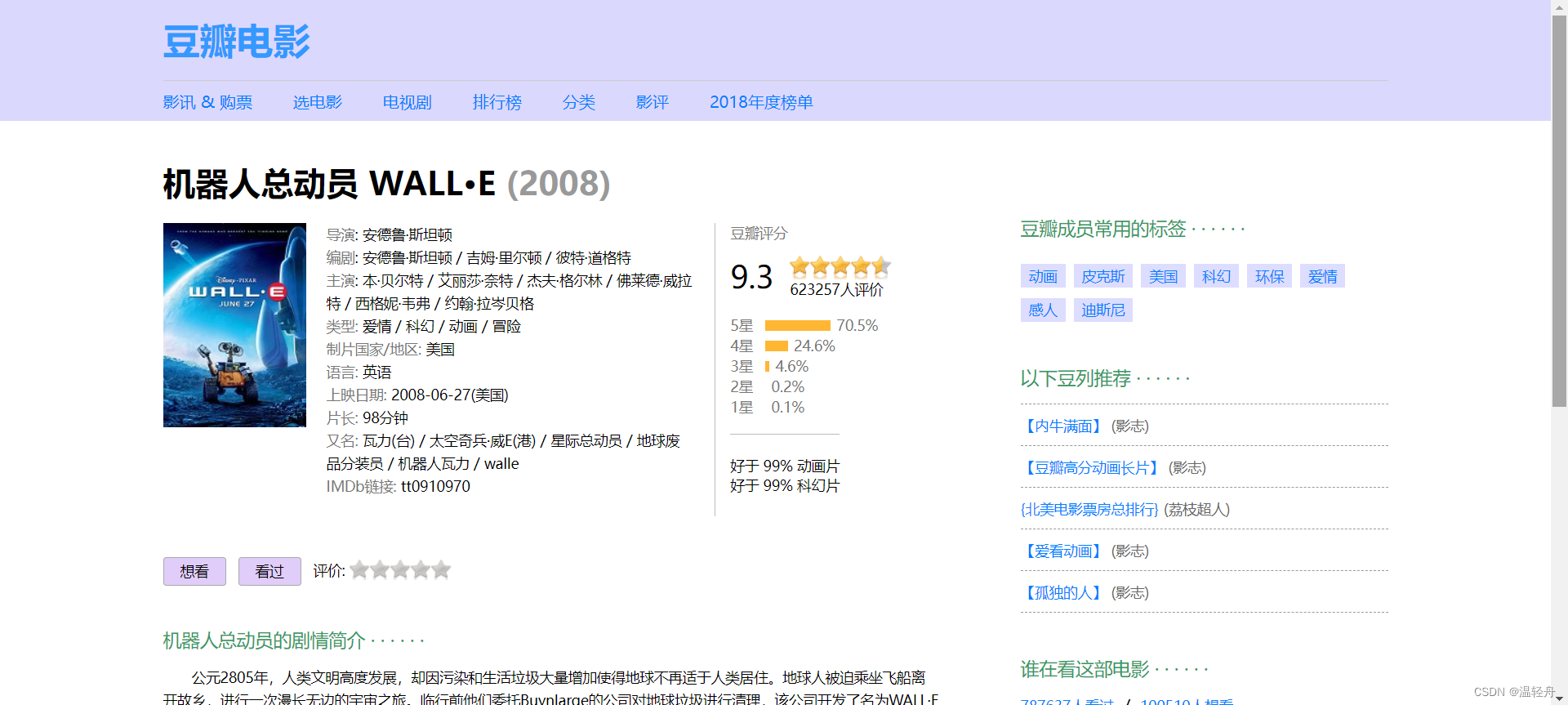Viewport: 1568px width, 705px height.
Task: Click the 看过 button
Action: point(269,571)
